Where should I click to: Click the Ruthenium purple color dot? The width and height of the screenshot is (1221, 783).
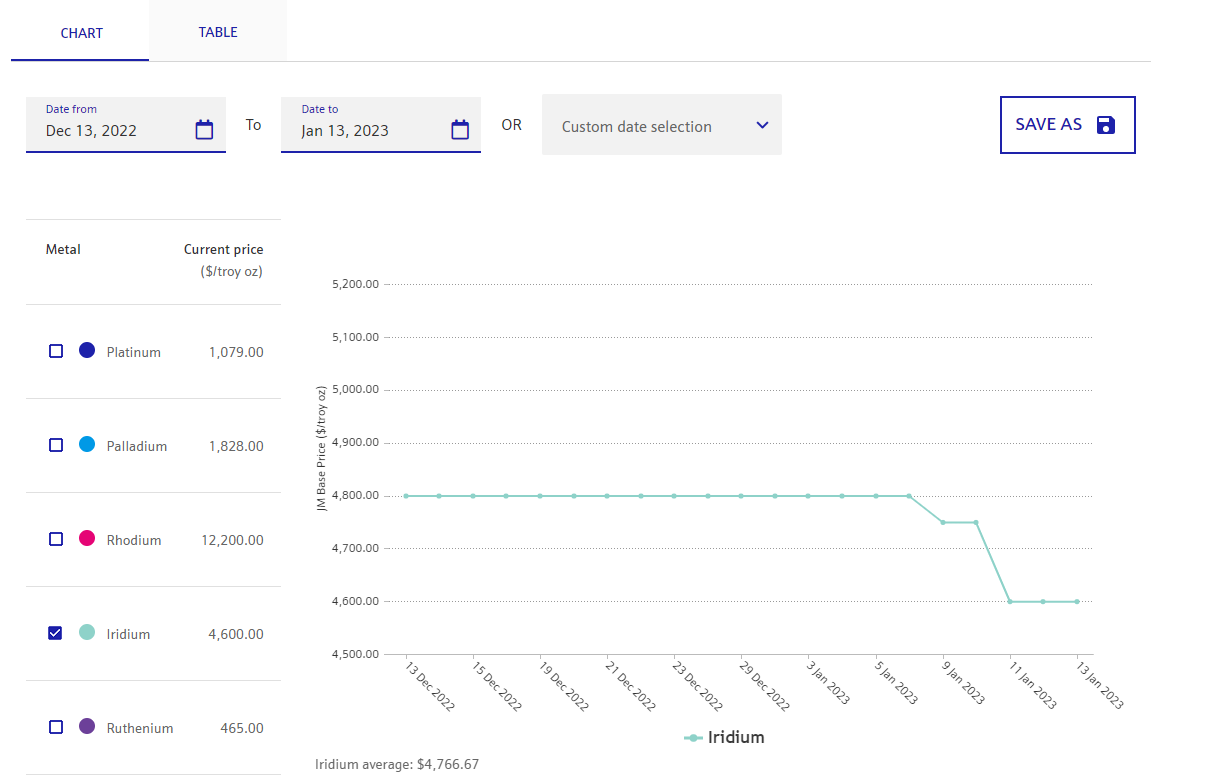coord(87,727)
